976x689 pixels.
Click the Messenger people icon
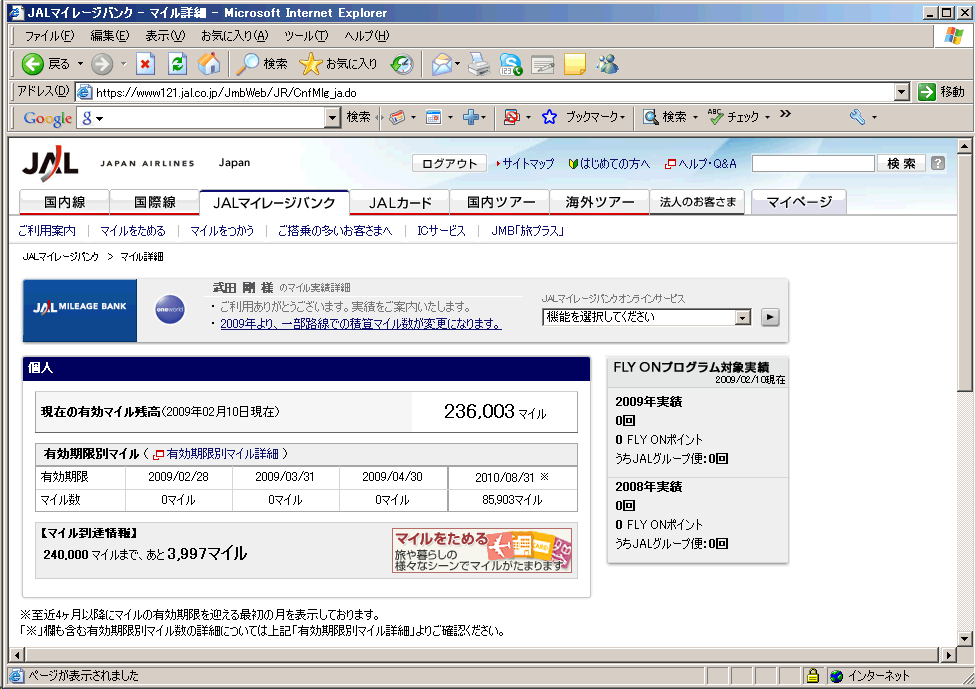point(607,63)
